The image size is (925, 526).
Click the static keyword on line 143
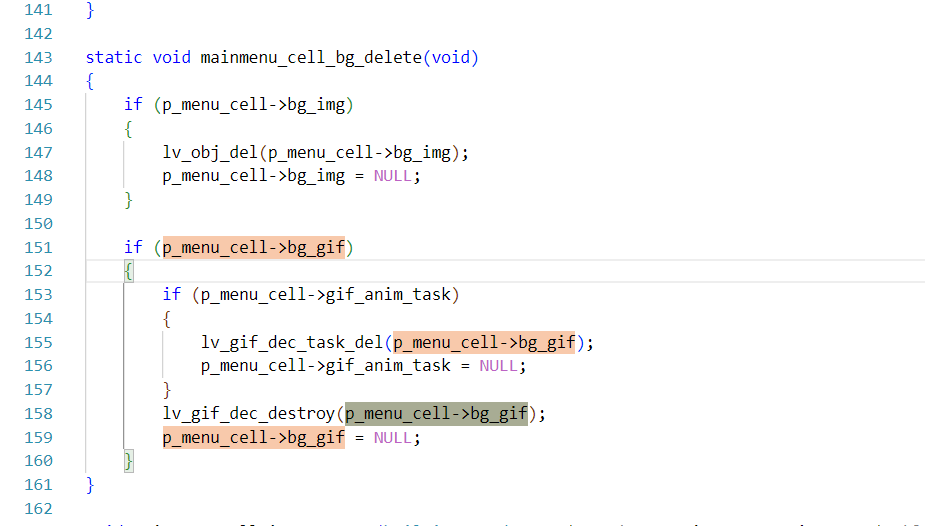pyautogui.click(x=114, y=57)
